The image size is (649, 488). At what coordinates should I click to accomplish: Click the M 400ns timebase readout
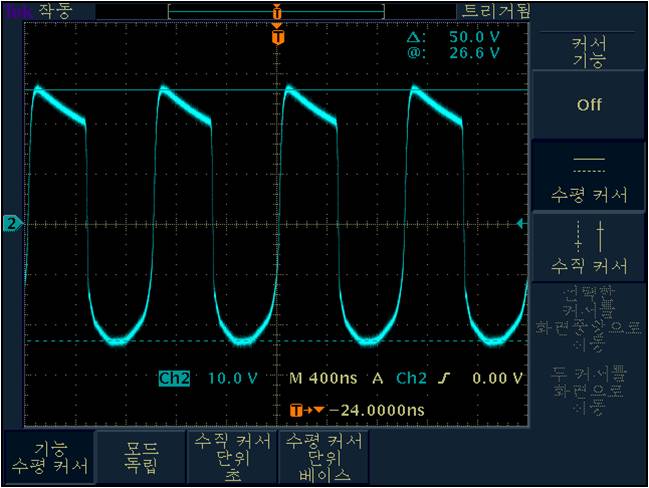[x=323, y=378]
